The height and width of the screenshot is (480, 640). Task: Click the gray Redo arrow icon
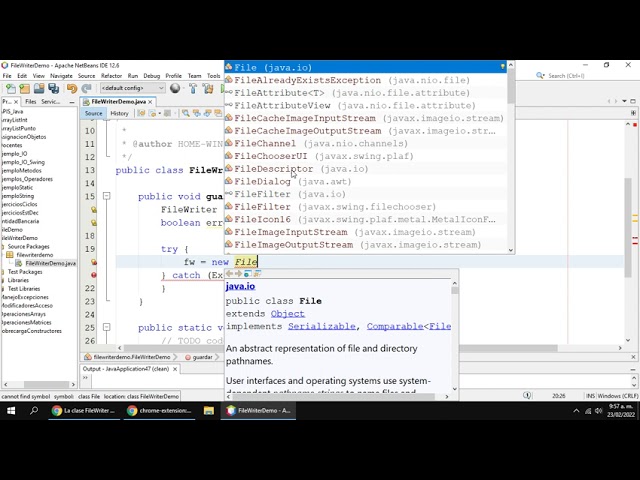click(86, 88)
